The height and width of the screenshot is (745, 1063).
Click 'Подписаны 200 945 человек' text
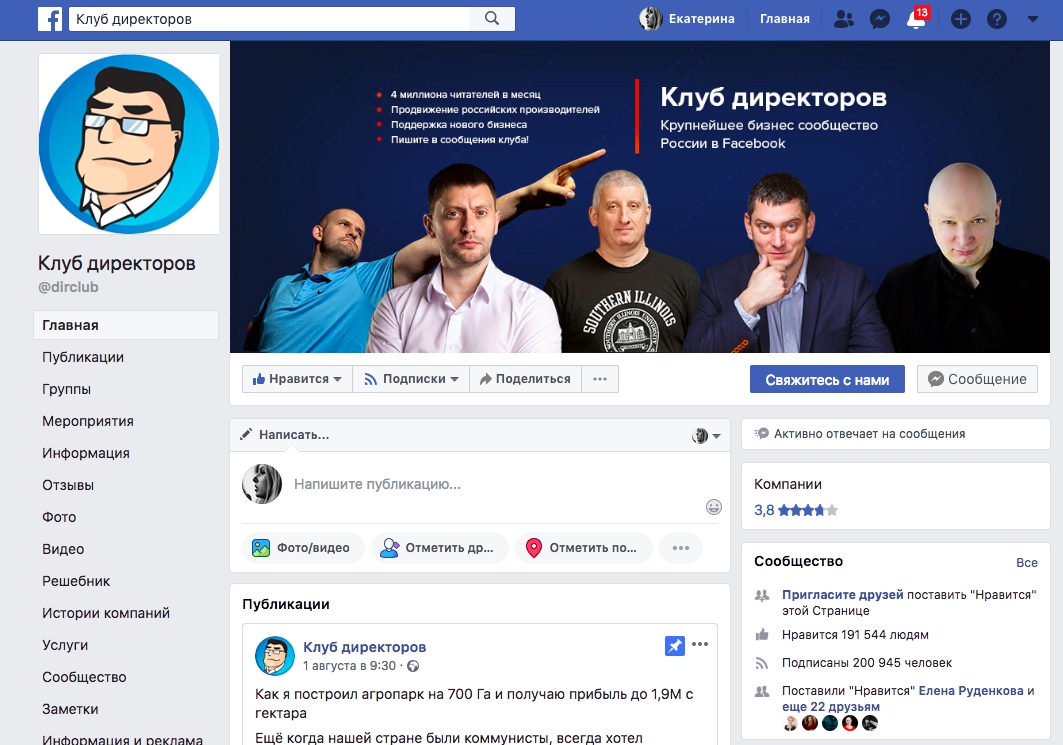coord(866,663)
